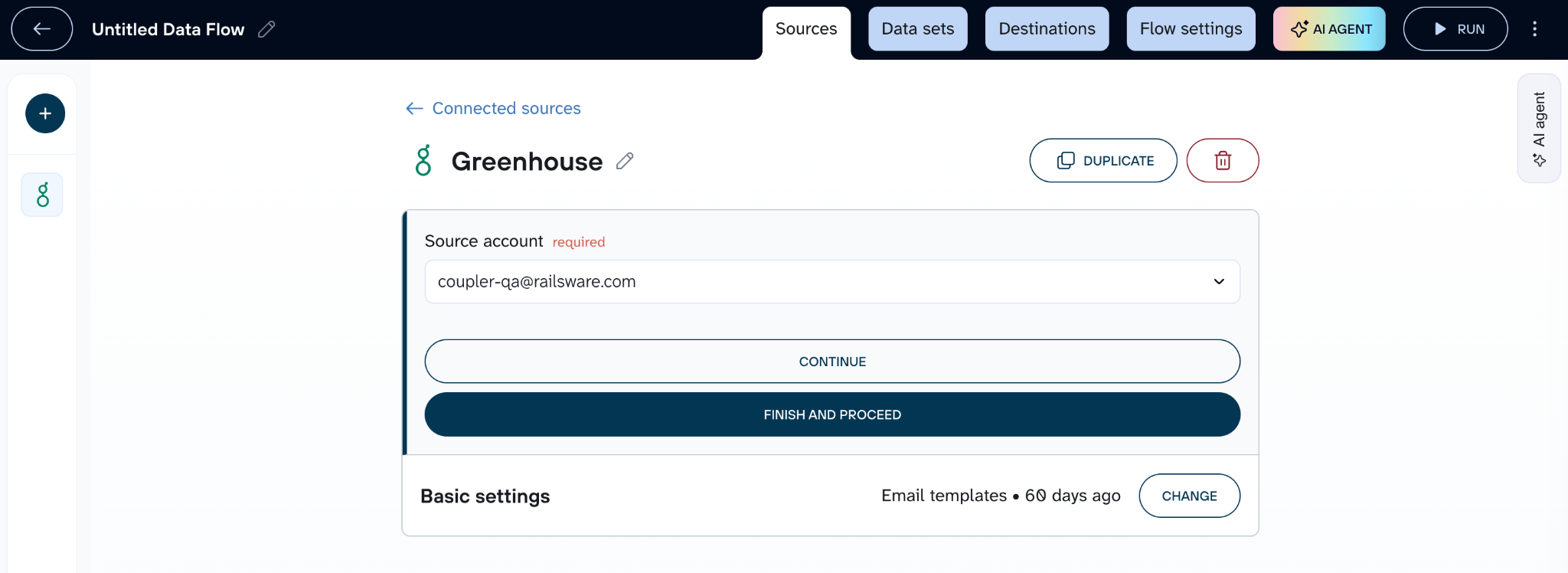Click the Untitled Data Flow title

point(168,29)
